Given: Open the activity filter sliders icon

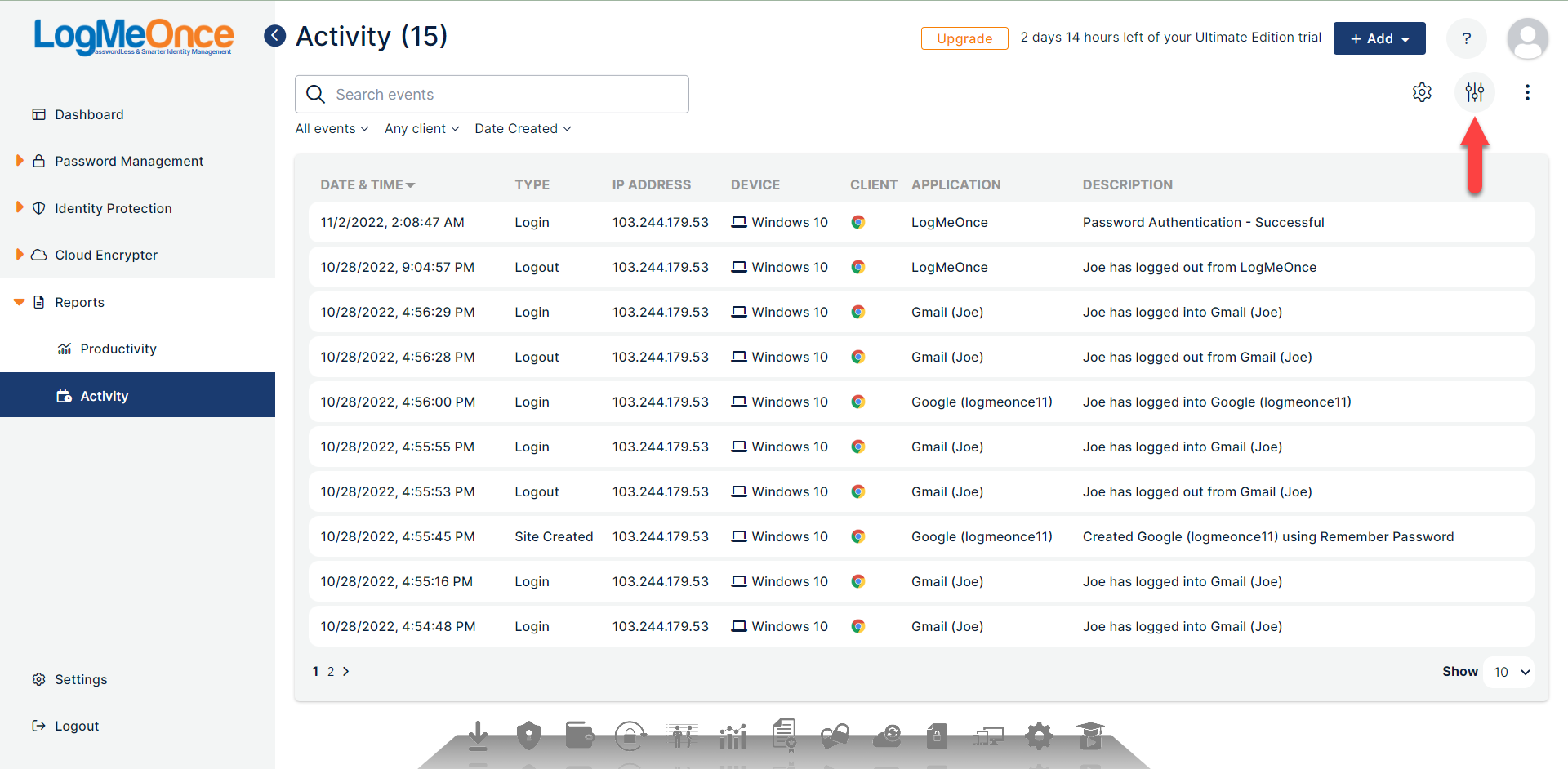Looking at the screenshot, I should point(1474,92).
